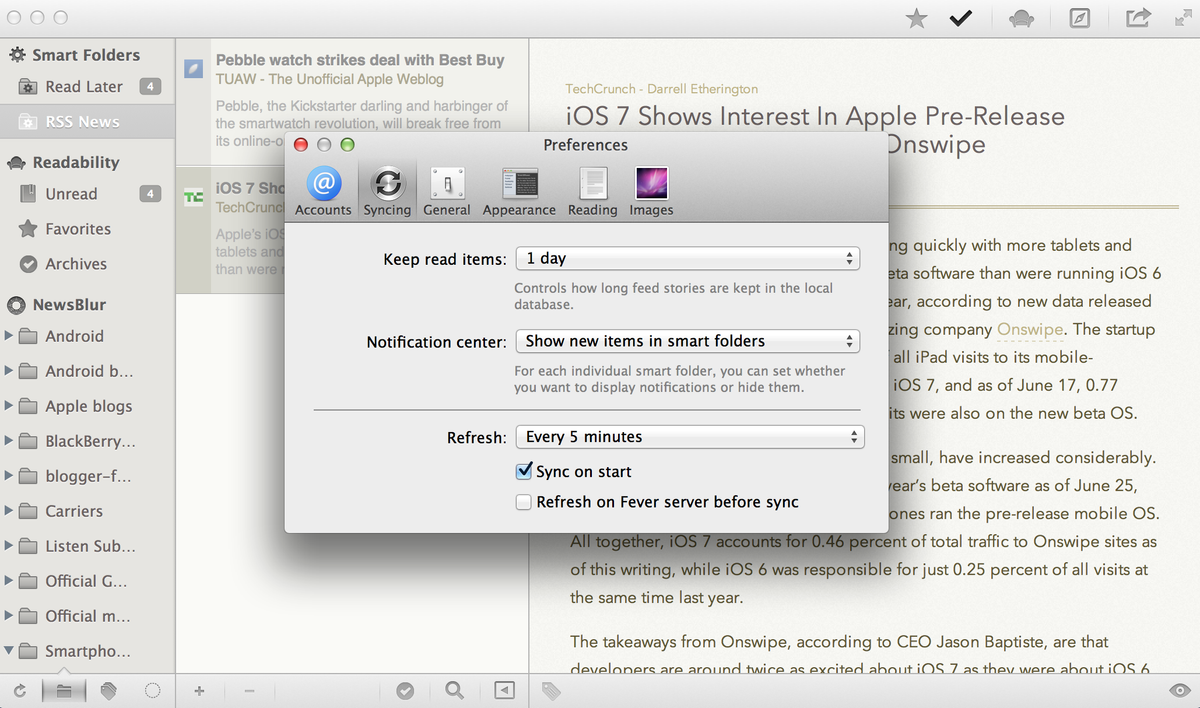Expand the Android b... folder
Viewport: 1200px width, 708px height.
pos(9,371)
